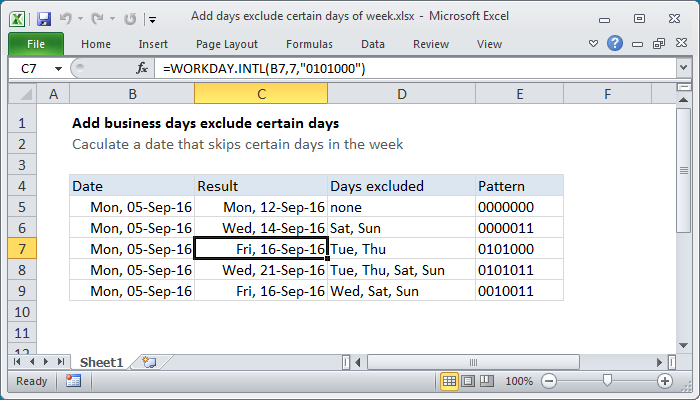Click the macro recording icon in status bar
The width and height of the screenshot is (700, 400).
tap(73, 381)
